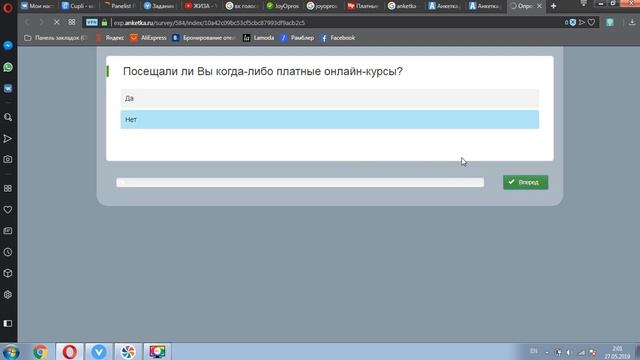Open the Facebook bookmark
The width and height of the screenshot is (640, 360).
(338, 38)
